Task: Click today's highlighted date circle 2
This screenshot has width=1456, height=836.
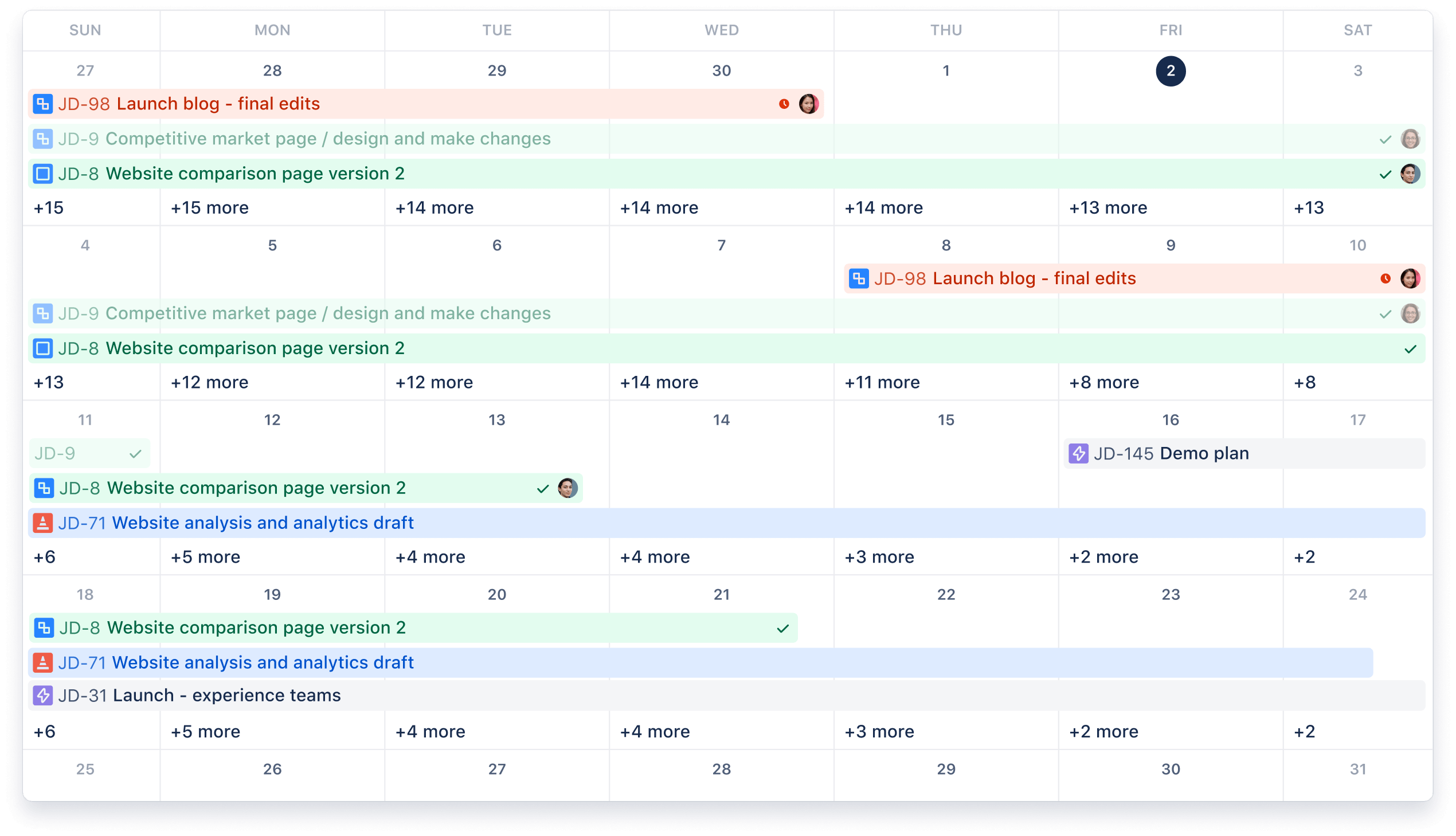Action: pyautogui.click(x=1170, y=70)
